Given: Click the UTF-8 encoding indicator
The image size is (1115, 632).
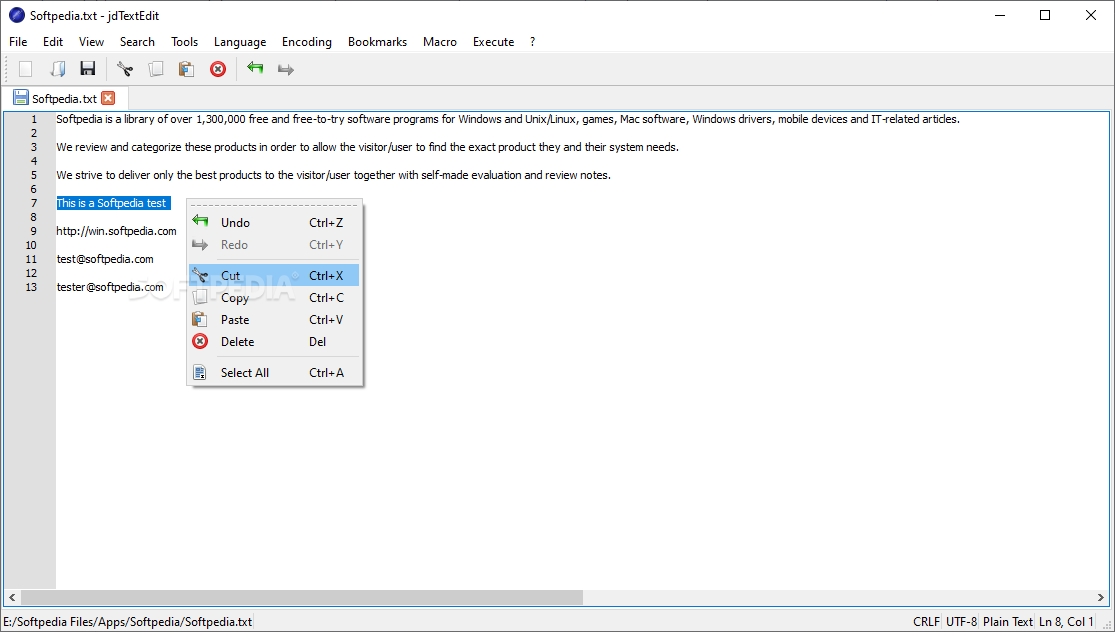Looking at the screenshot, I should [961, 621].
